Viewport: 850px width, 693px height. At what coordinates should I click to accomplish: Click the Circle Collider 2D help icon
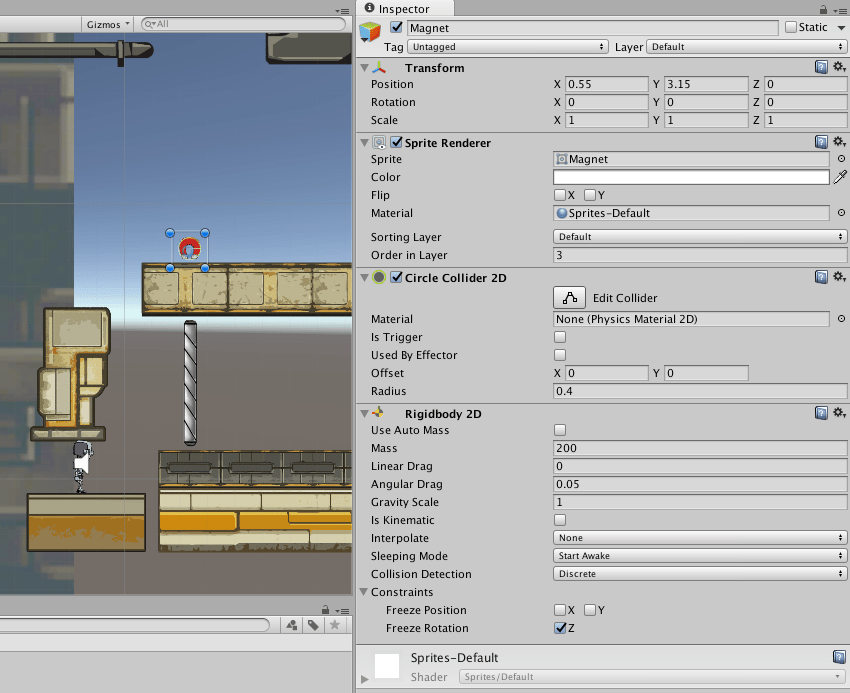821,278
